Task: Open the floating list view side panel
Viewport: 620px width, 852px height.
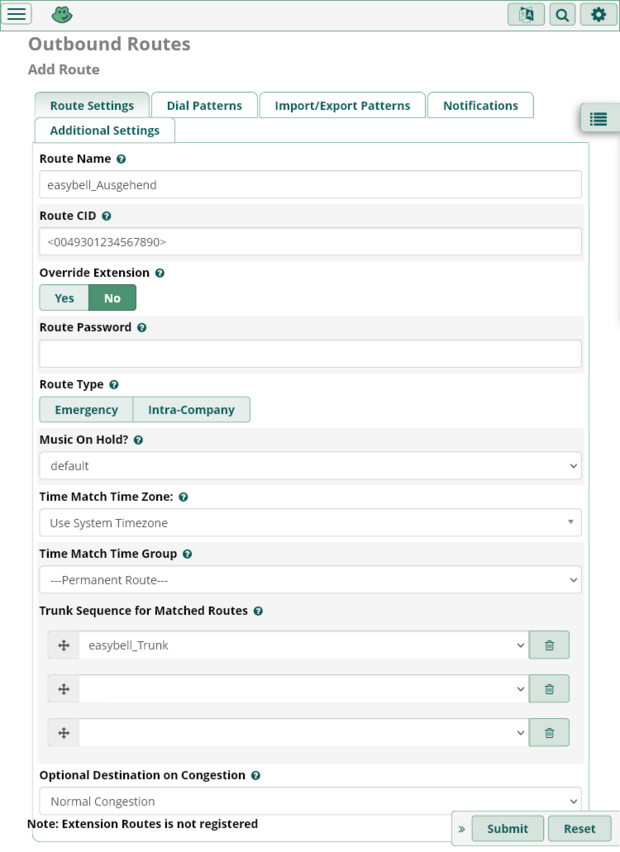Action: pos(598,119)
